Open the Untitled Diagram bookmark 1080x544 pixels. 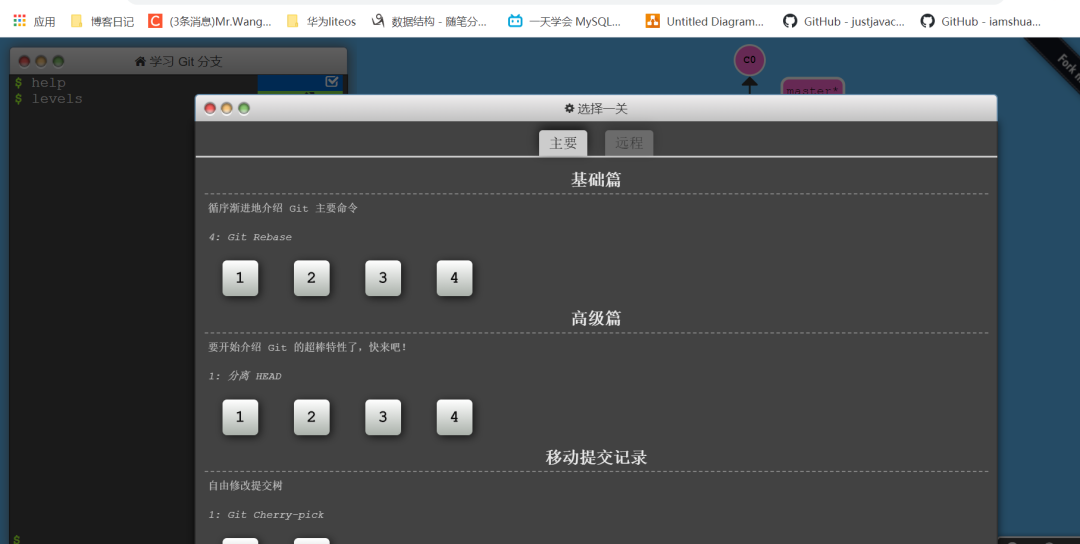point(705,21)
